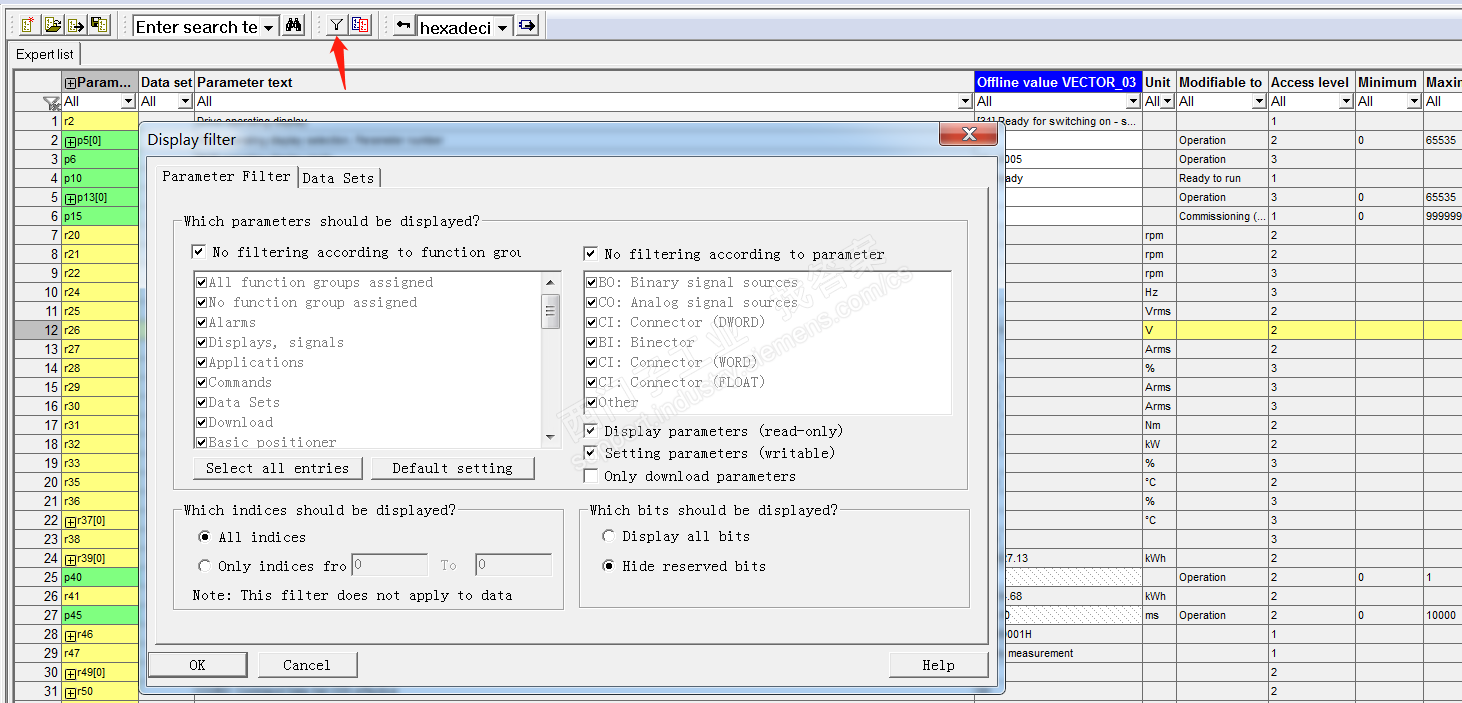Viewport: 1462px width, 703px height.
Task: Open the Access level filter dropdown
Action: click(x=1347, y=101)
